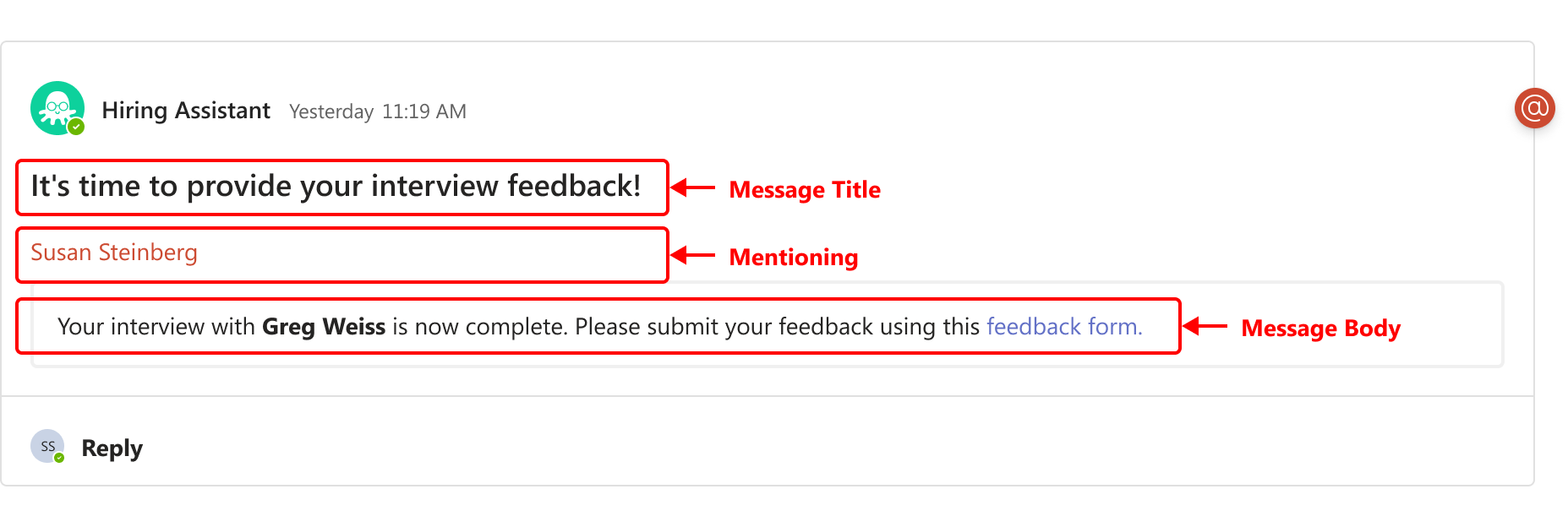Click the green verified badge on bot avatar

[76, 127]
